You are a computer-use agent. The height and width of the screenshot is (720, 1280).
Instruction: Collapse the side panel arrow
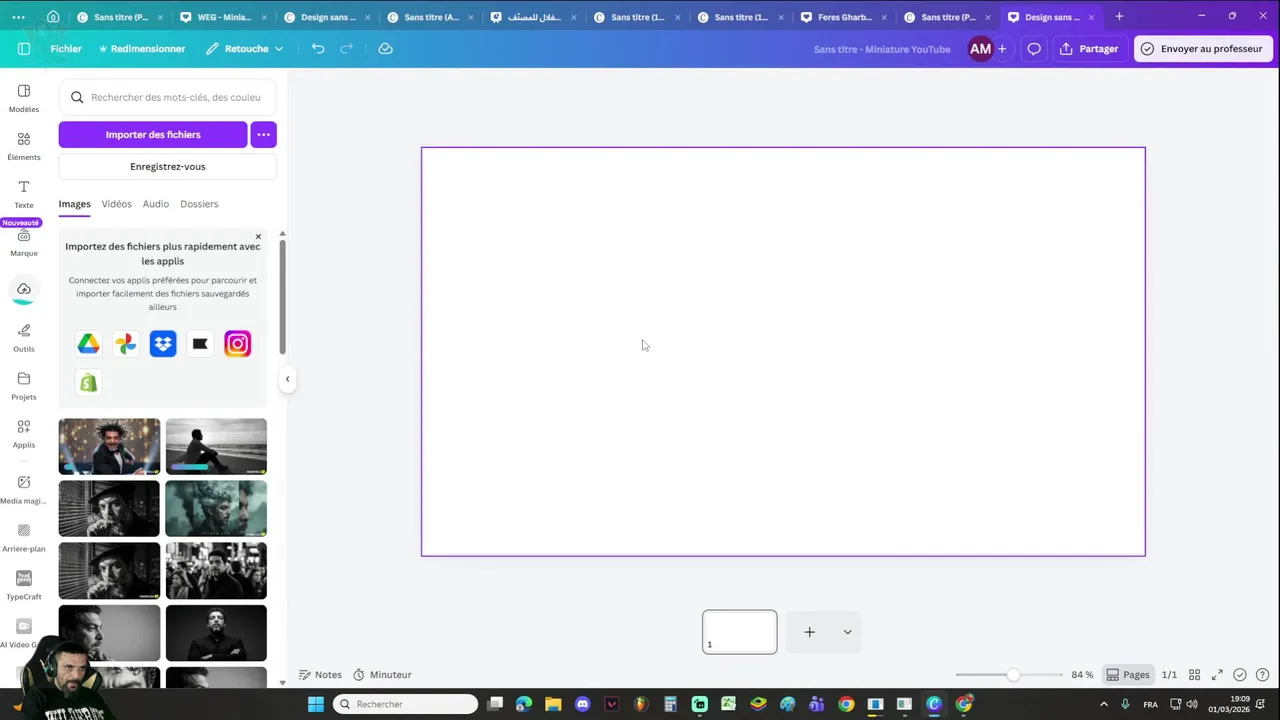pyautogui.click(x=287, y=379)
